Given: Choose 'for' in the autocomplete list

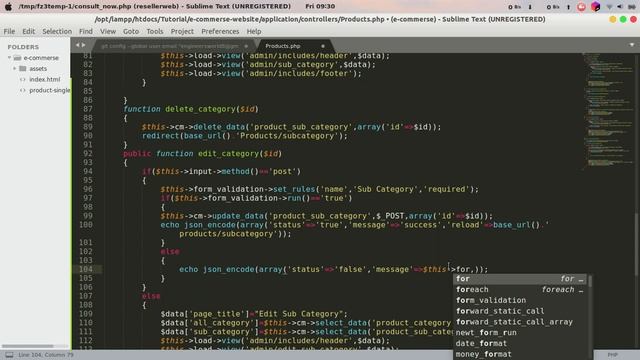Looking at the screenshot, I should [520, 279].
